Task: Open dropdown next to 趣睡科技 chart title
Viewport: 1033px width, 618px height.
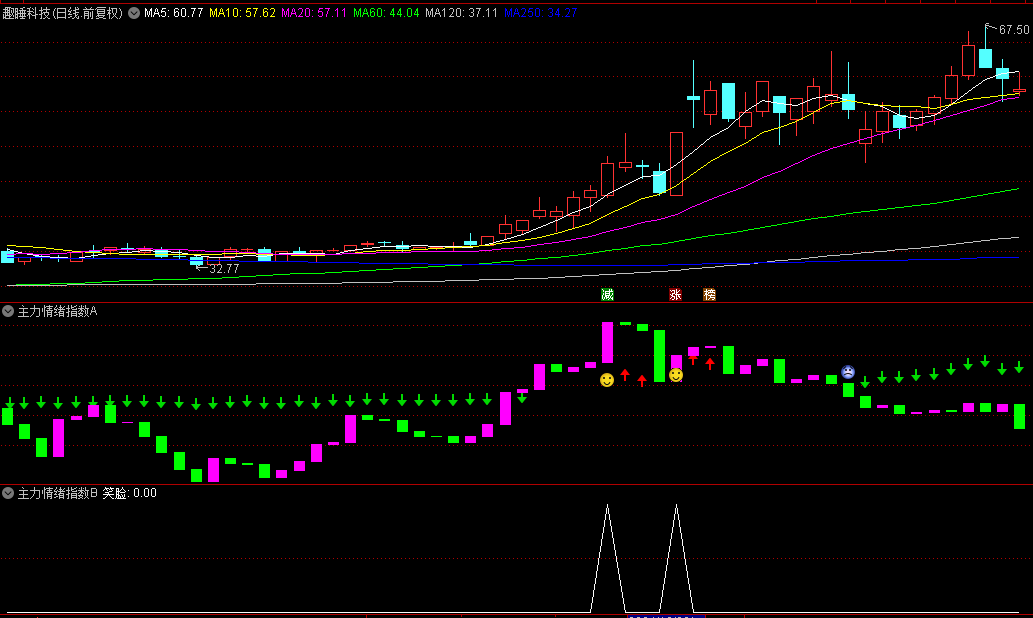Action: coord(134,13)
